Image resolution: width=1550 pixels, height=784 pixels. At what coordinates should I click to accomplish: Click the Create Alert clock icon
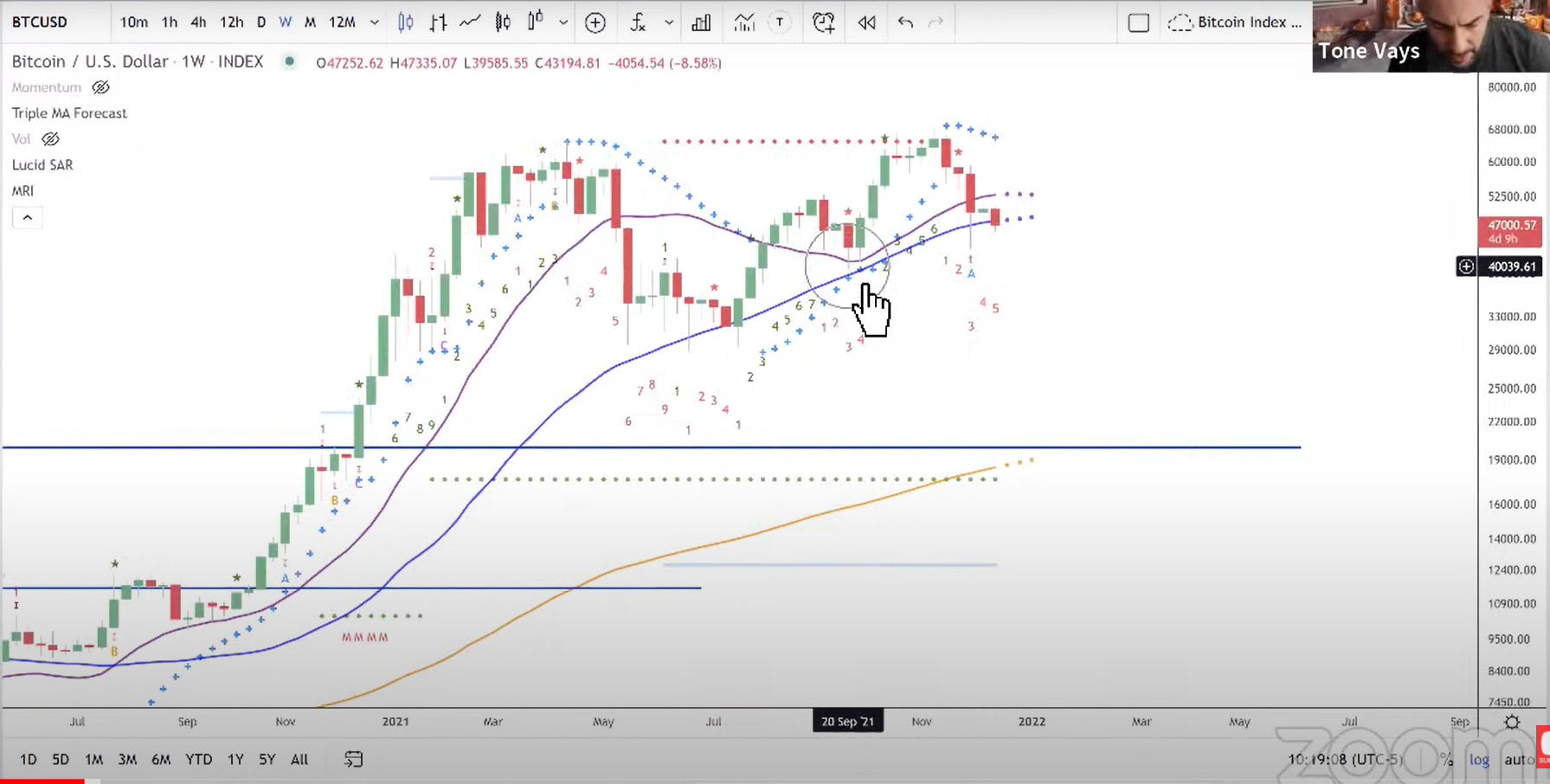click(823, 22)
